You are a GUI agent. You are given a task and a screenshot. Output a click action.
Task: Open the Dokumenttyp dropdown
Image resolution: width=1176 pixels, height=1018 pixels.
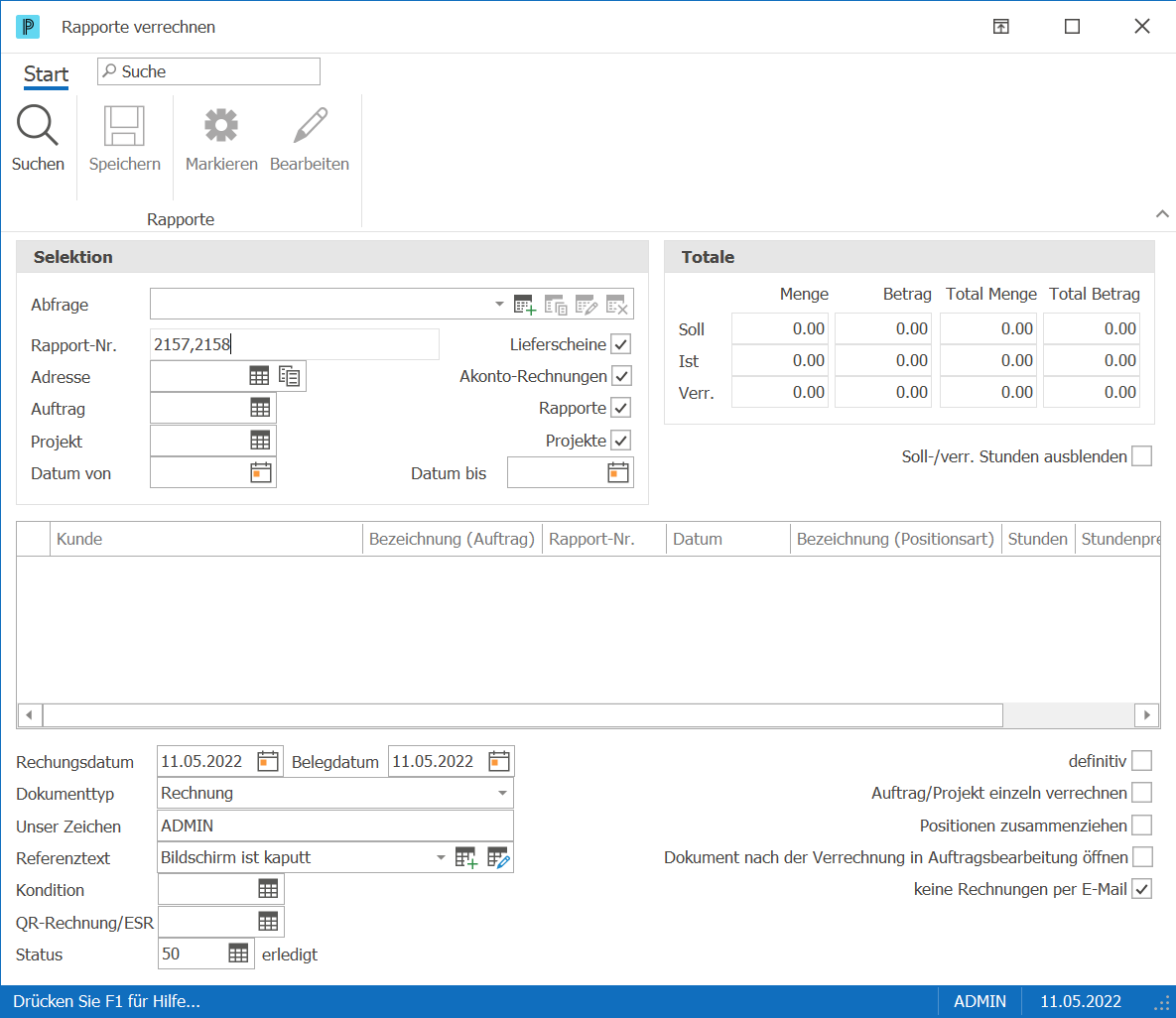(502, 793)
